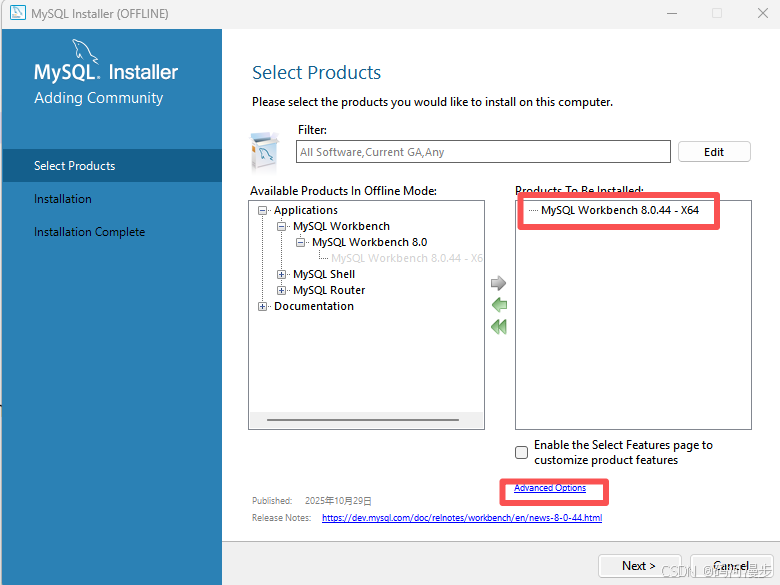Click the published date 2025年10月29日

338,501
